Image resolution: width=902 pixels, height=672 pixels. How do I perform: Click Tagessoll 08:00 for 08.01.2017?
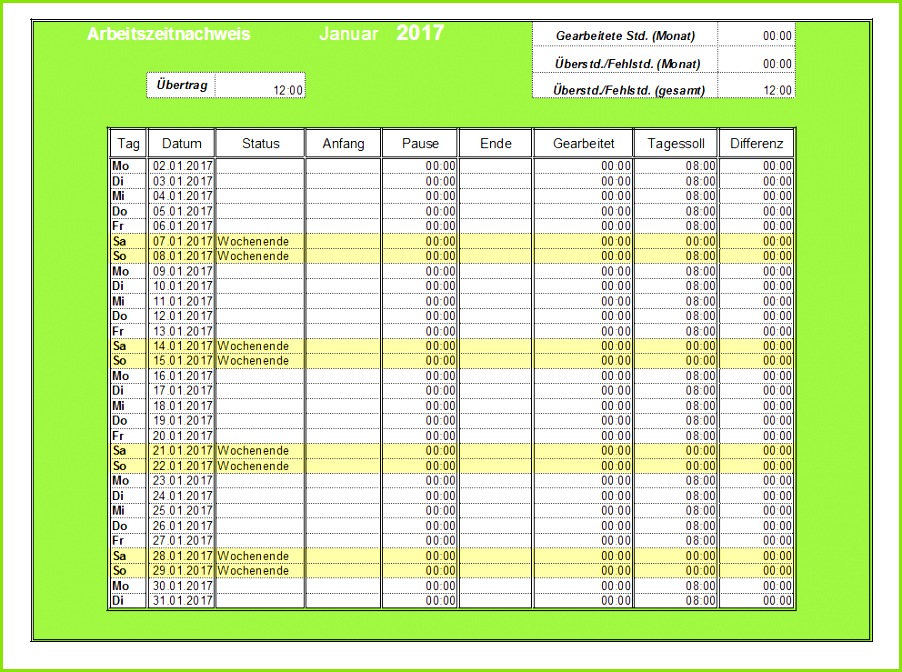676,256
